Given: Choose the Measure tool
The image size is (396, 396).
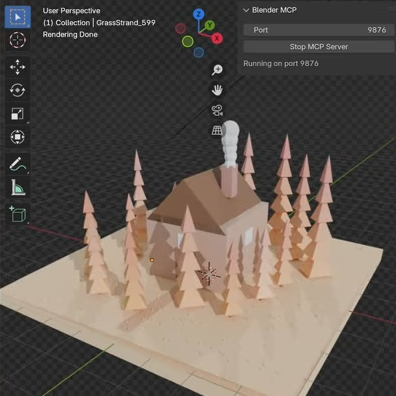Looking at the screenshot, I should point(17,188).
